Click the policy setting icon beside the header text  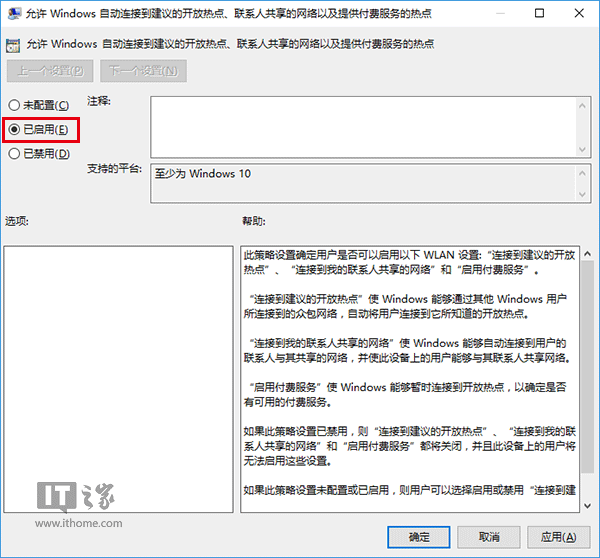click(x=14, y=44)
